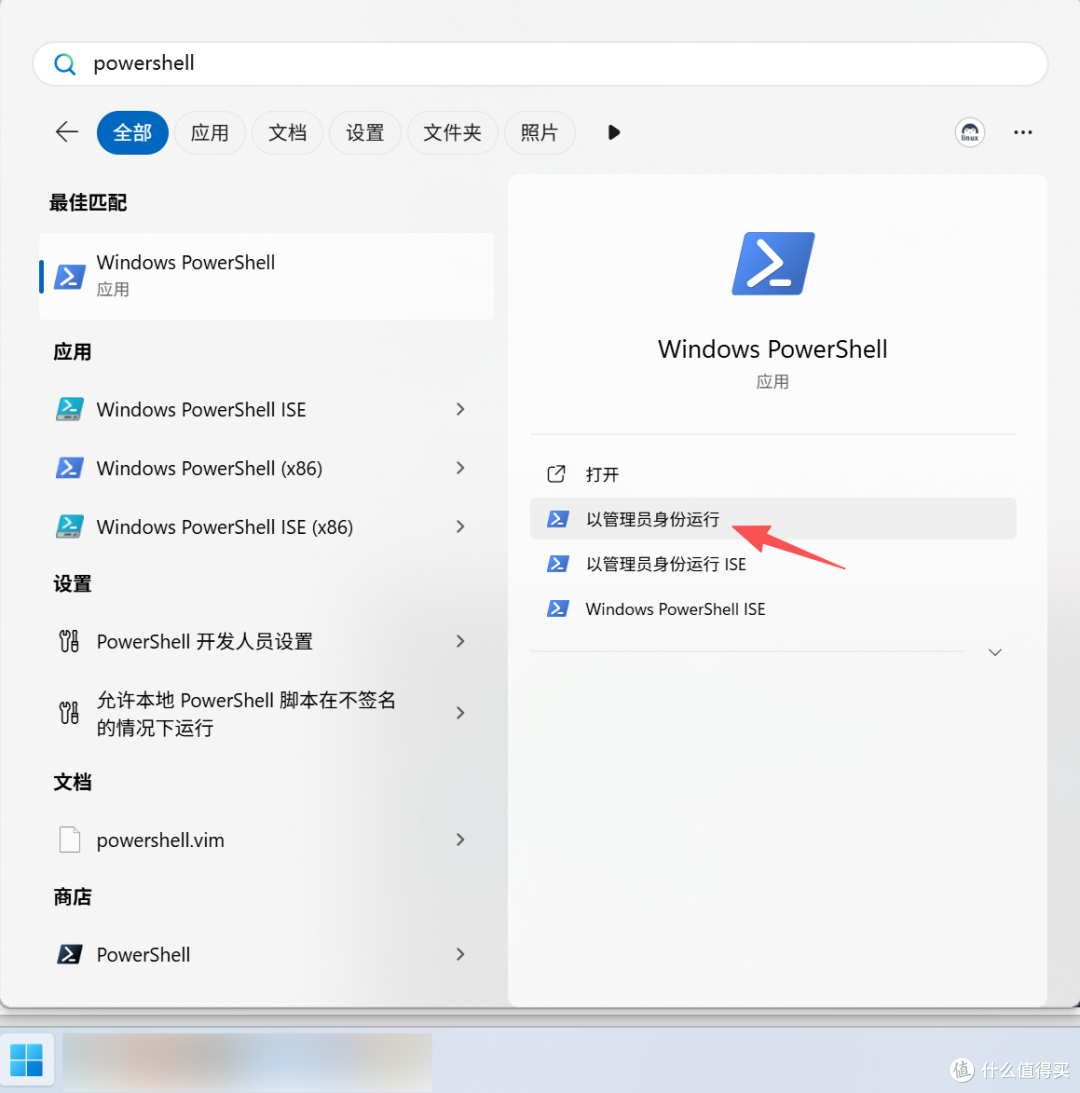
Task: Click the Windows PowerShell ISE (x86) icon
Action: (x=70, y=526)
